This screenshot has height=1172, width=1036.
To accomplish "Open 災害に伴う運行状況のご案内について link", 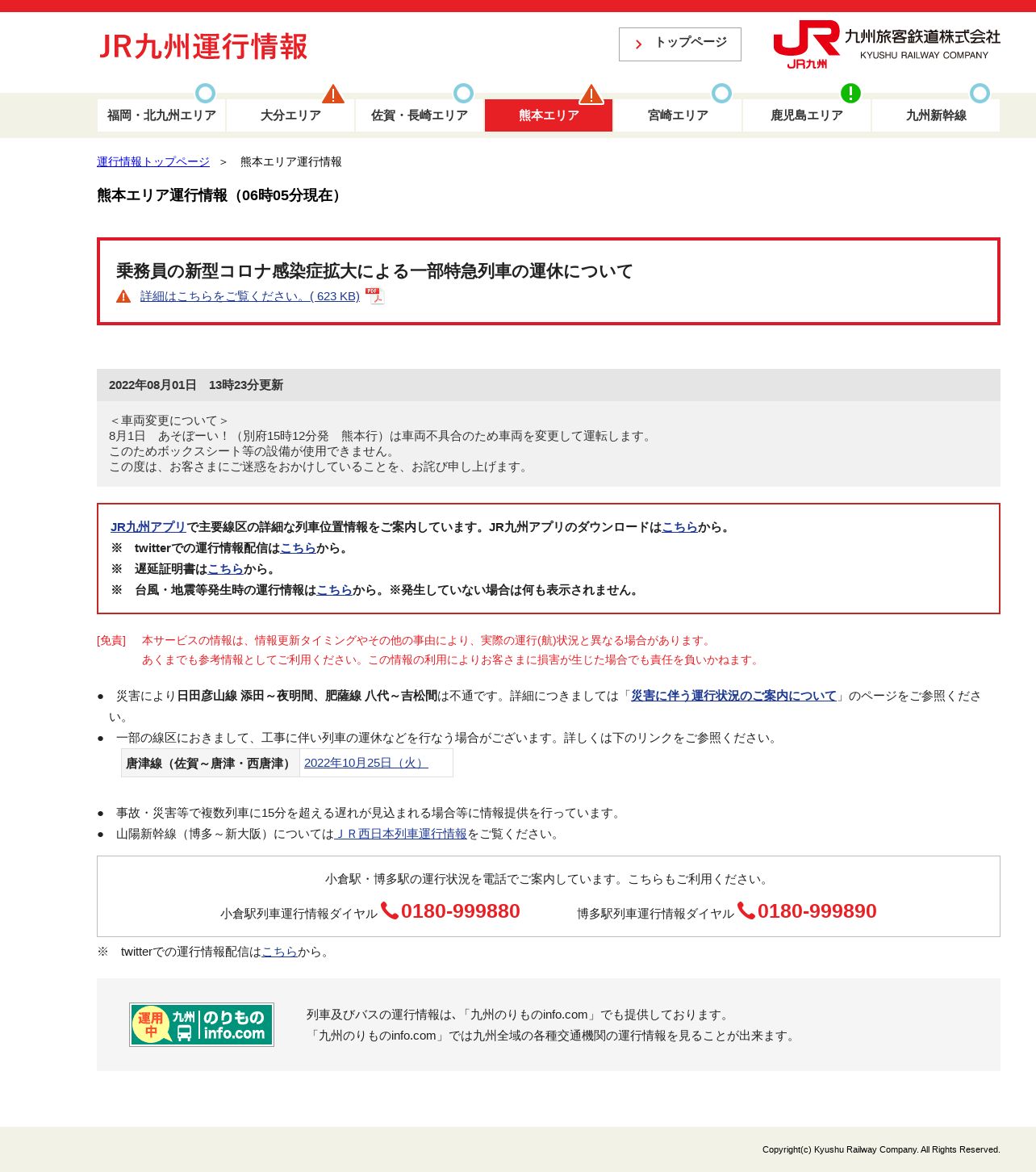I will [x=733, y=696].
